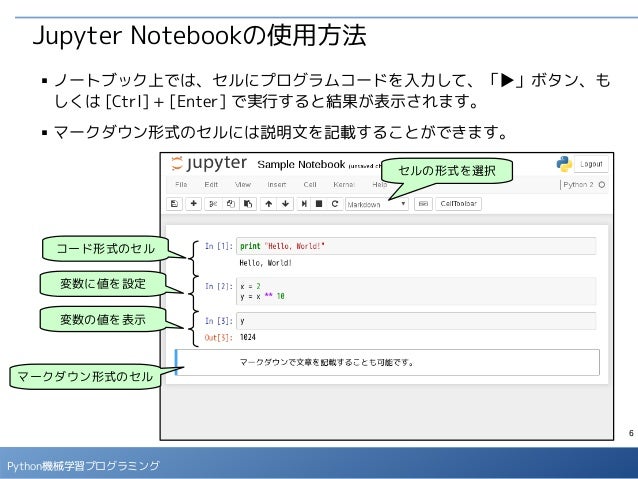Click the Out[3] result 1024
The width and height of the screenshot is (638, 479).
click(x=248, y=337)
